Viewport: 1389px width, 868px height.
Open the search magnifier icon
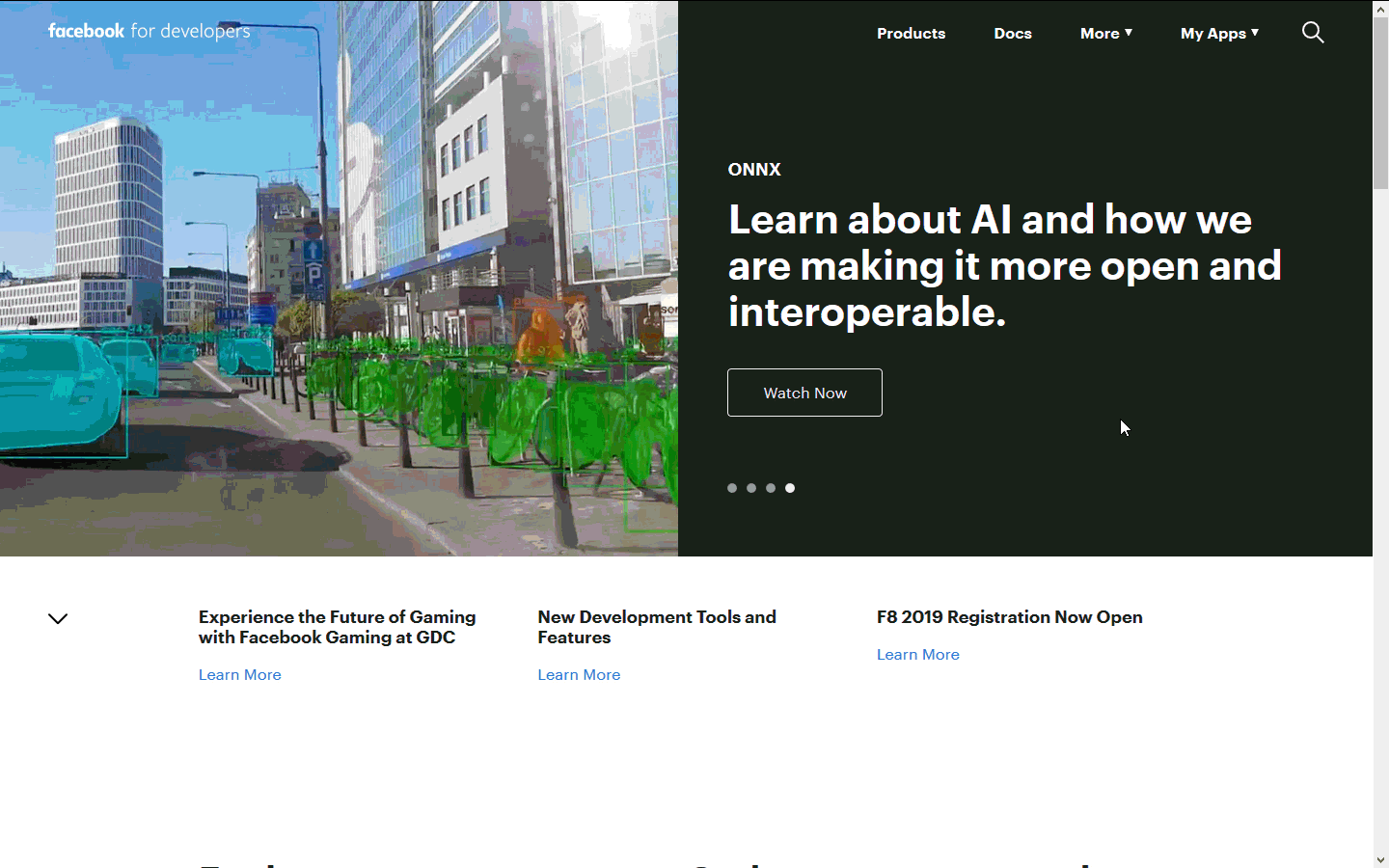pyautogui.click(x=1313, y=33)
